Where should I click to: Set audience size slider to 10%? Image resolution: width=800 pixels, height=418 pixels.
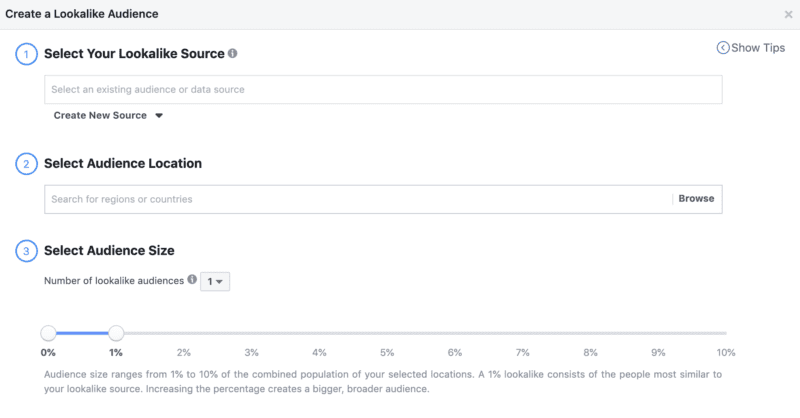click(x=726, y=333)
